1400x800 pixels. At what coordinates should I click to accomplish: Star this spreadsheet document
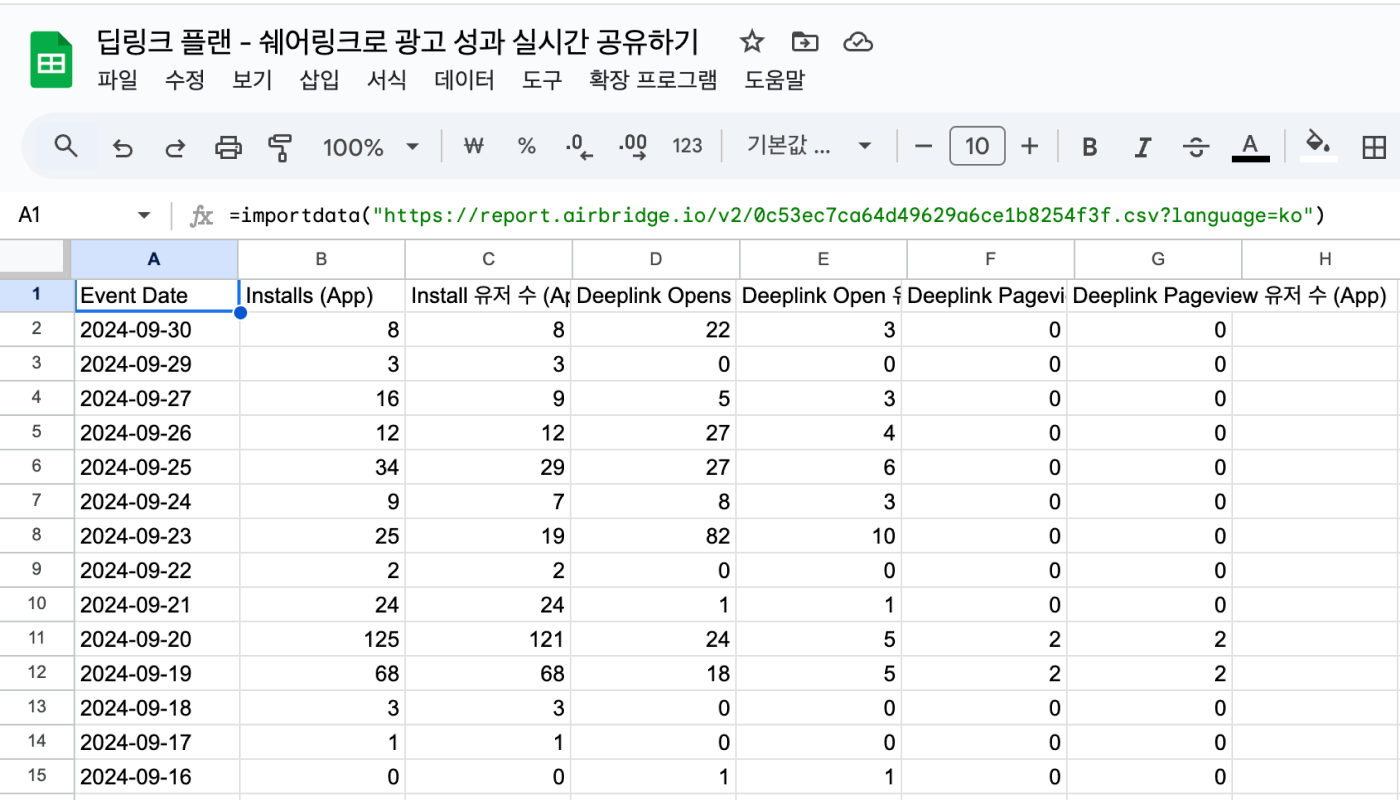[752, 42]
